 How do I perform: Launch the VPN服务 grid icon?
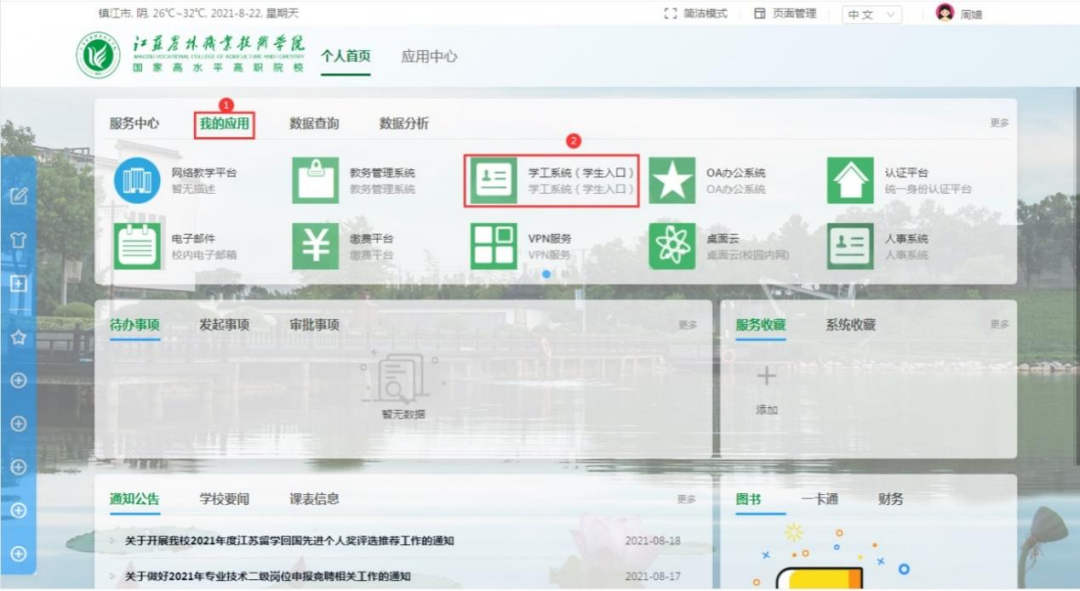point(494,246)
